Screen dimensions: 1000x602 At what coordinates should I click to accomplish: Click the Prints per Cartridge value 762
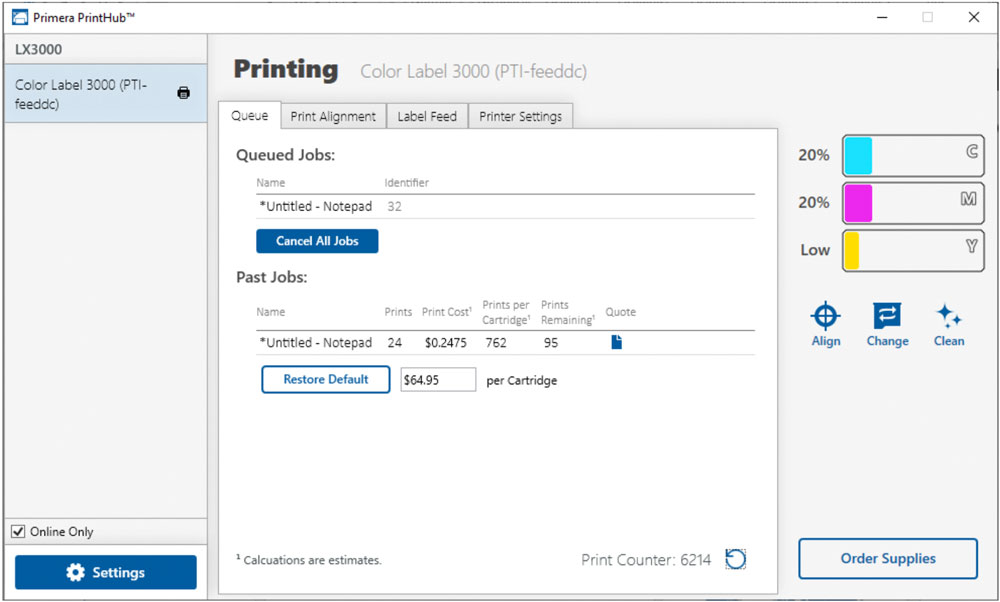[x=496, y=342]
